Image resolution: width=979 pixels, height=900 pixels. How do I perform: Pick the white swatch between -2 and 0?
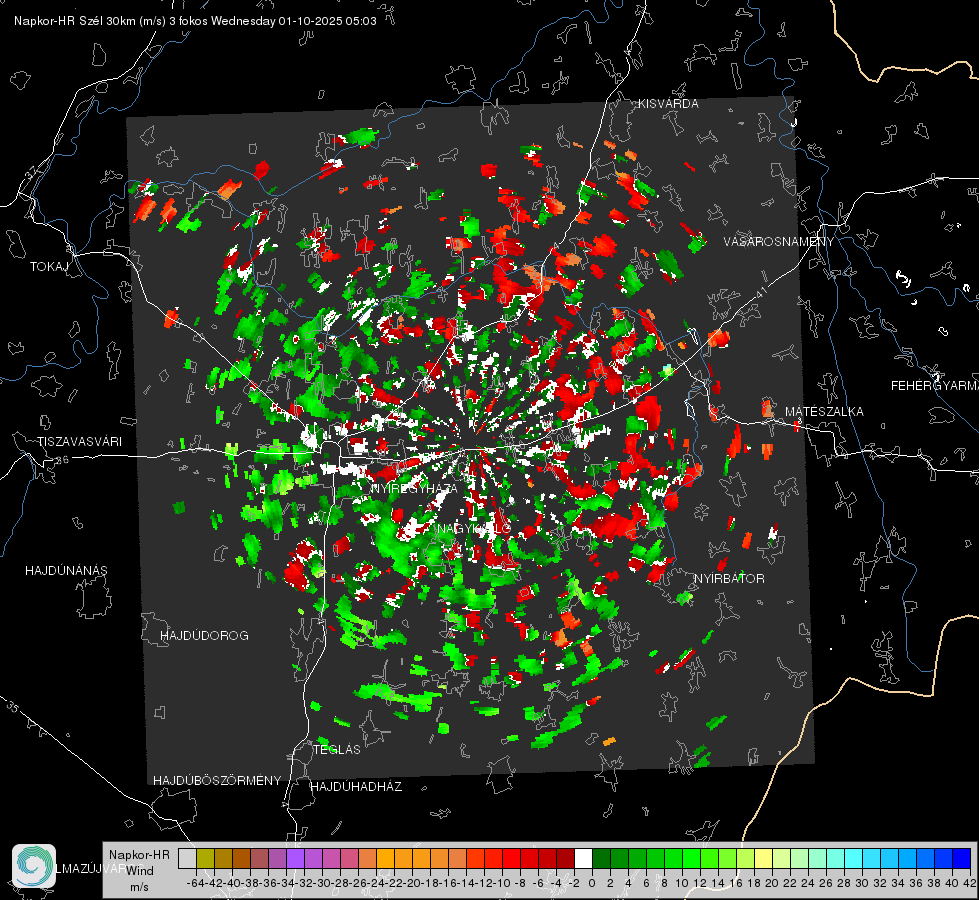click(583, 858)
